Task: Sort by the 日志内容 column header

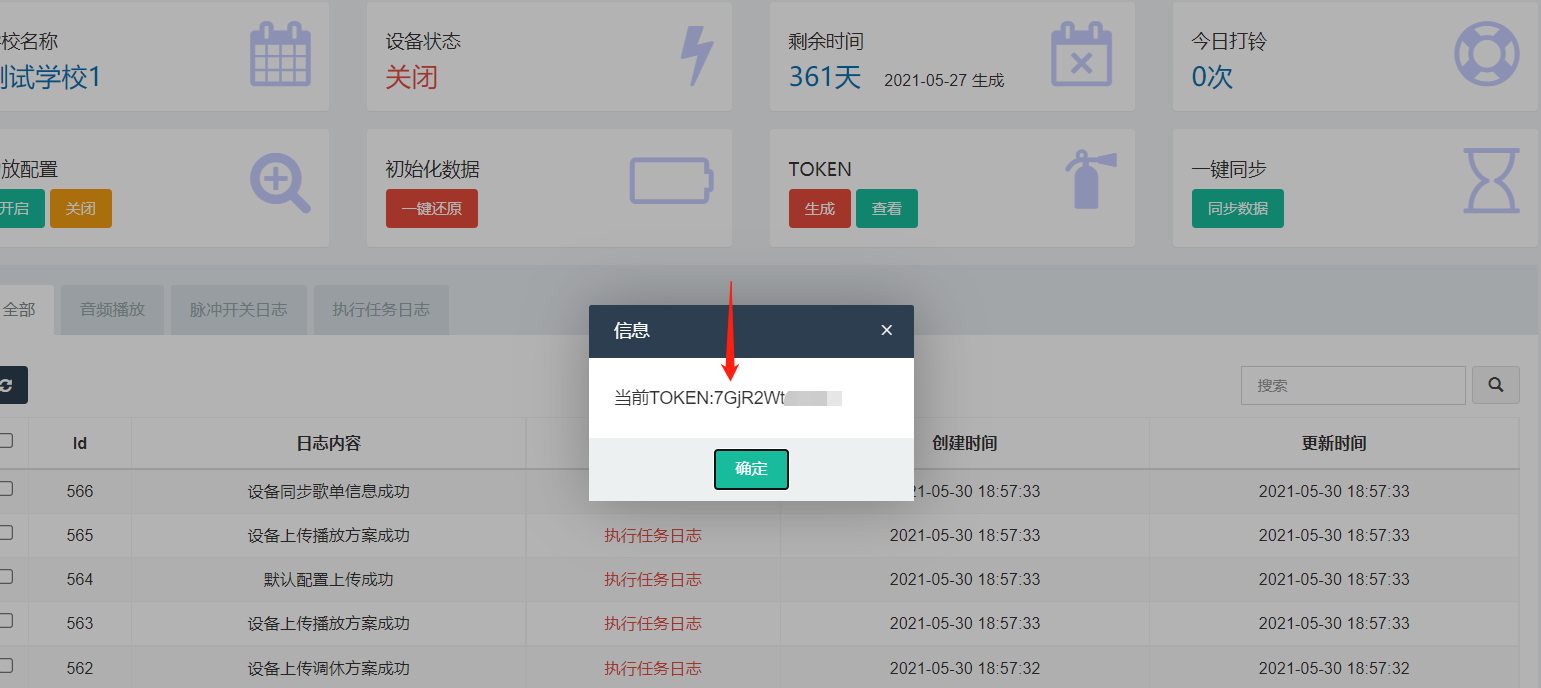Action: pos(329,443)
